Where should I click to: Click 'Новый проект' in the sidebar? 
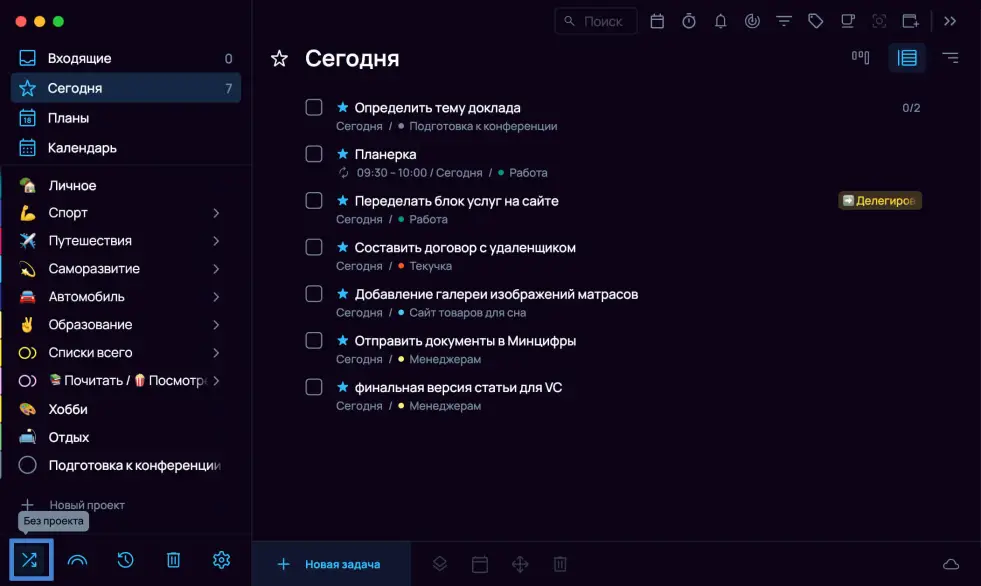tap(86, 505)
